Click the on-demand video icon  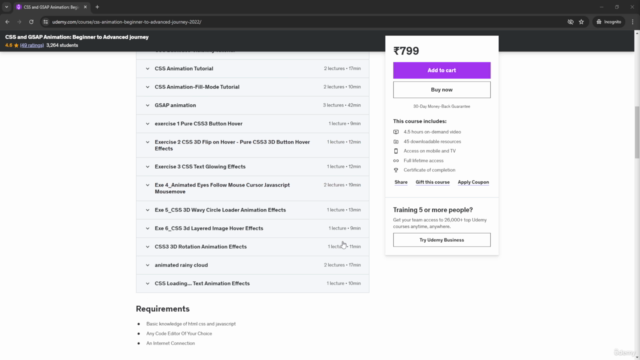[x=396, y=132]
